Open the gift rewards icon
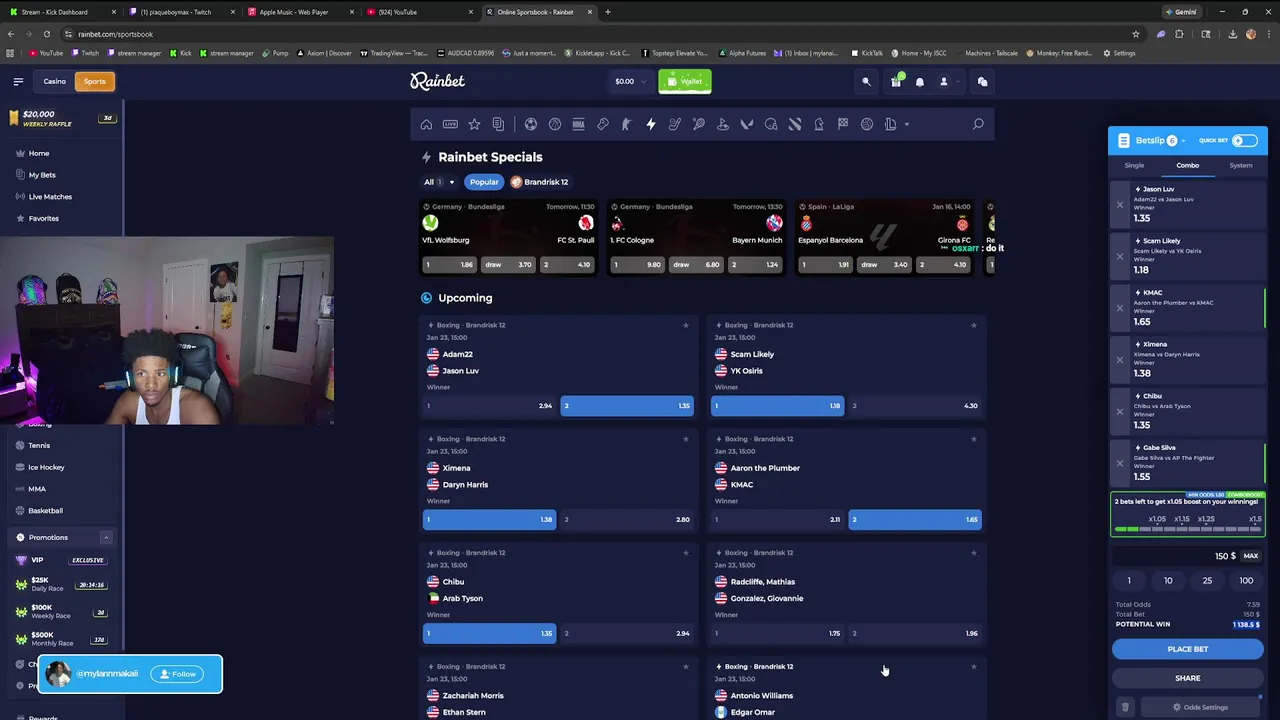Viewport: 1280px width, 720px height. [x=896, y=81]
